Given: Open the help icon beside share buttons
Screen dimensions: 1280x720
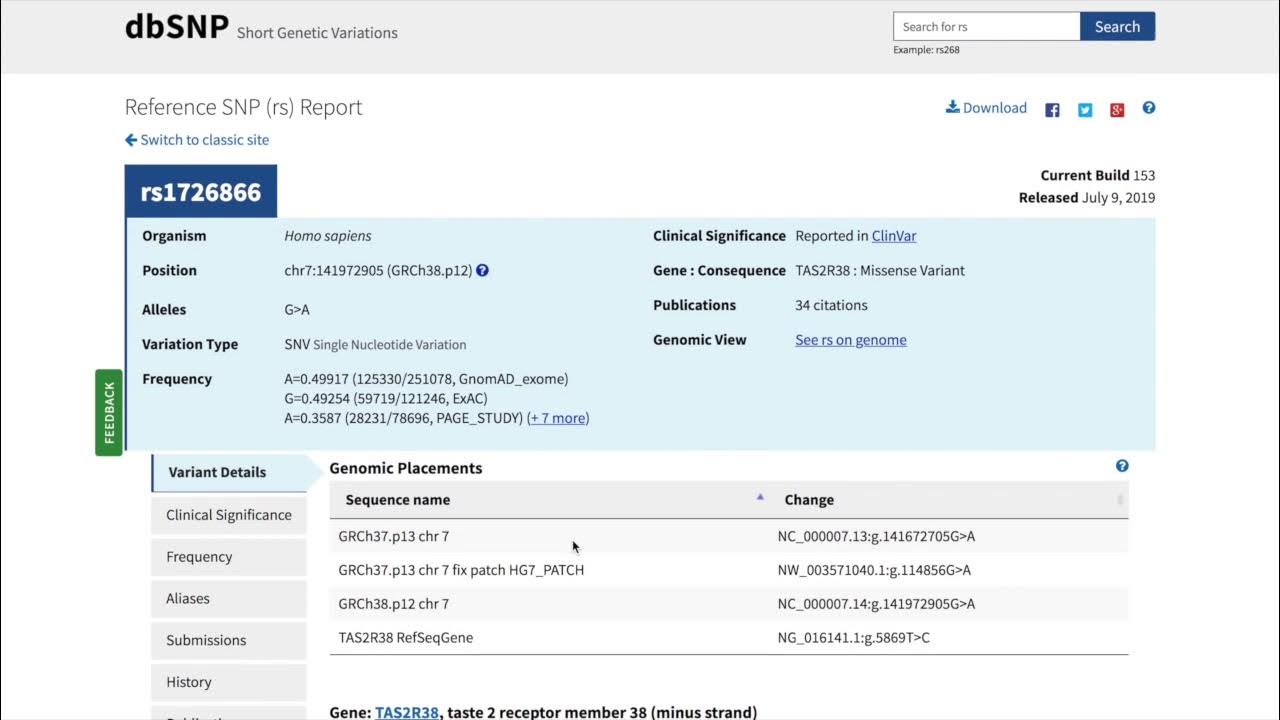Looking at the screenshot, I should [1149, 108].
